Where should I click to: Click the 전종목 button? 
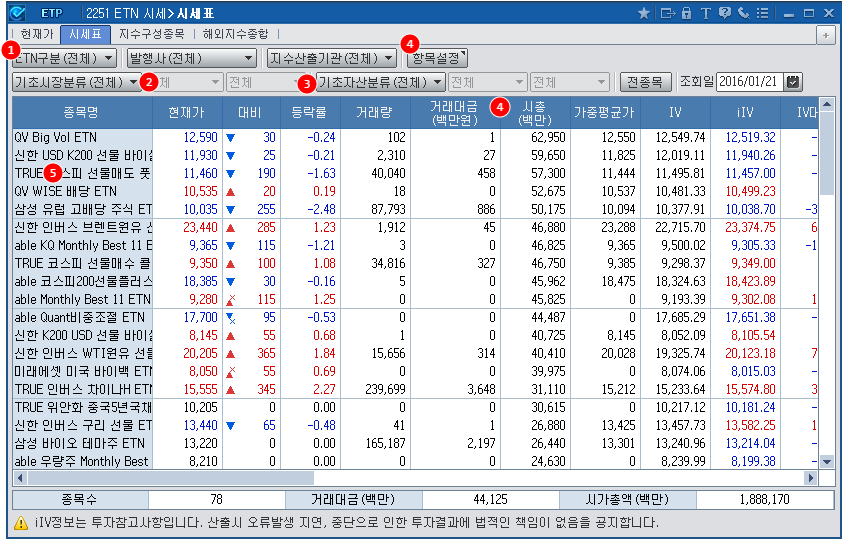645,82
